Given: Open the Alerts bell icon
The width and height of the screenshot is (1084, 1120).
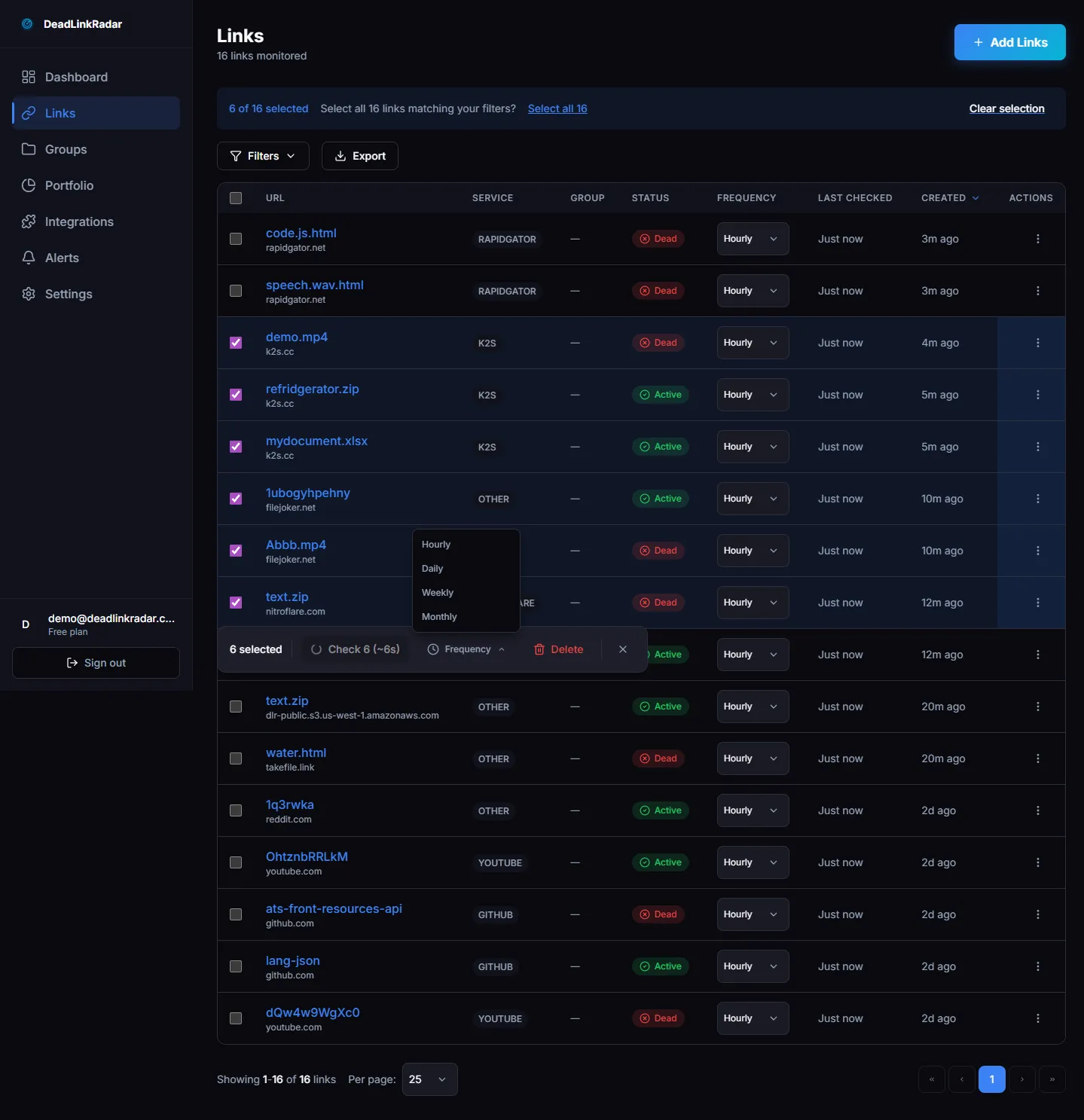Looking at the screenshot, I should (29, 258).
